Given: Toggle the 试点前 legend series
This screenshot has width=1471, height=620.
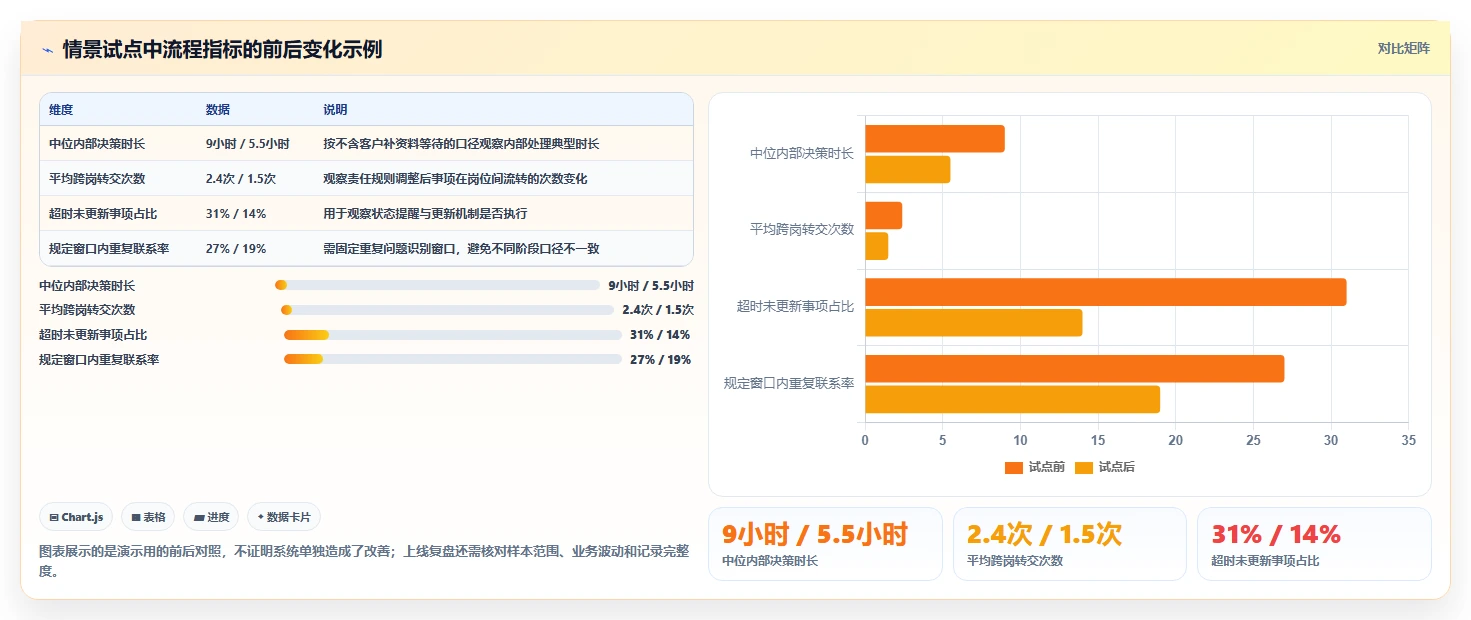Looking at the screenshot, I should 1035,467.
